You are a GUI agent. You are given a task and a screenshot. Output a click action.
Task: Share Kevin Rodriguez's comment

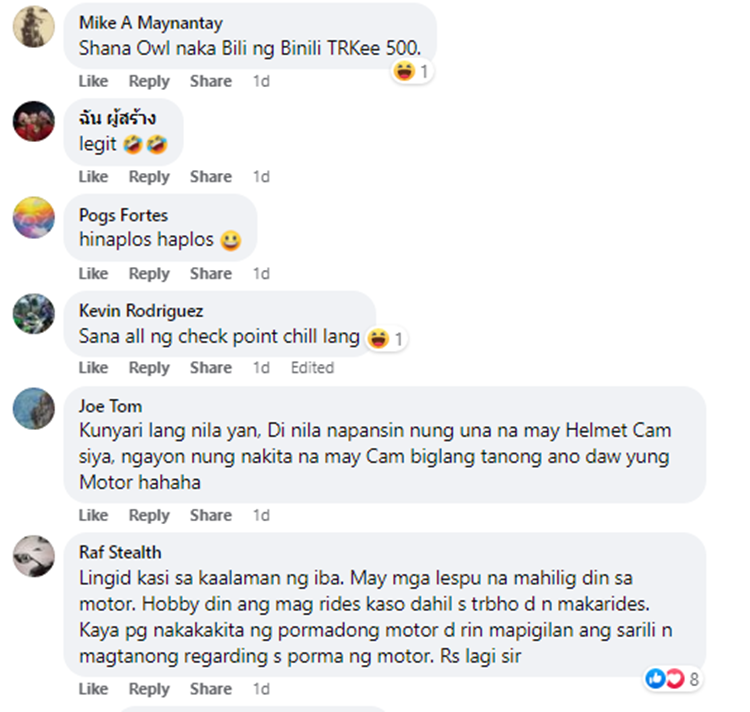211,368
